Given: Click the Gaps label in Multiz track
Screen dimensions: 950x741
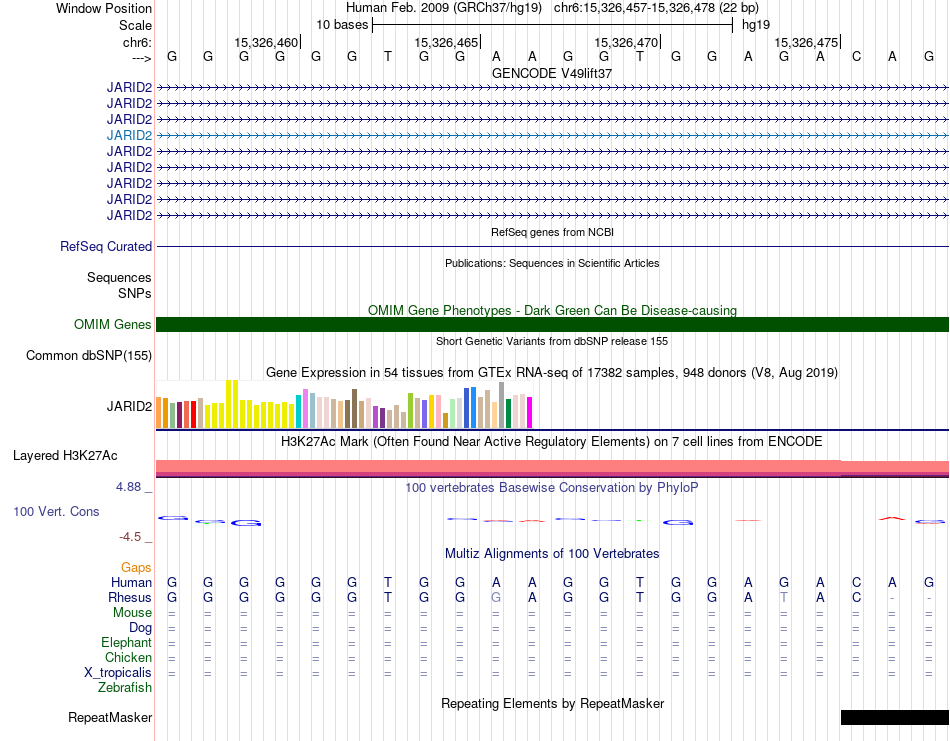Looking at the screenshot, I should tap(136, 568).
